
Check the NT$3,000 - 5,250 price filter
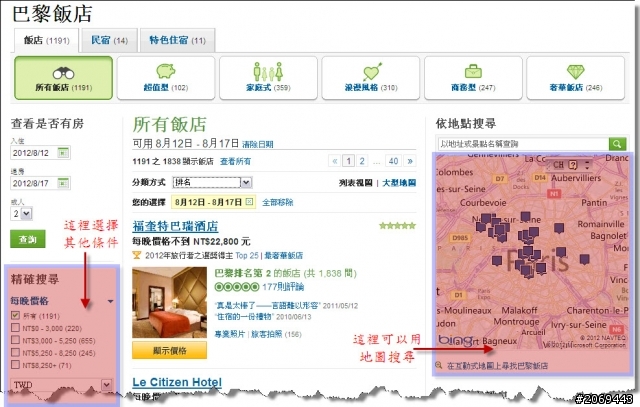(15, 340)
